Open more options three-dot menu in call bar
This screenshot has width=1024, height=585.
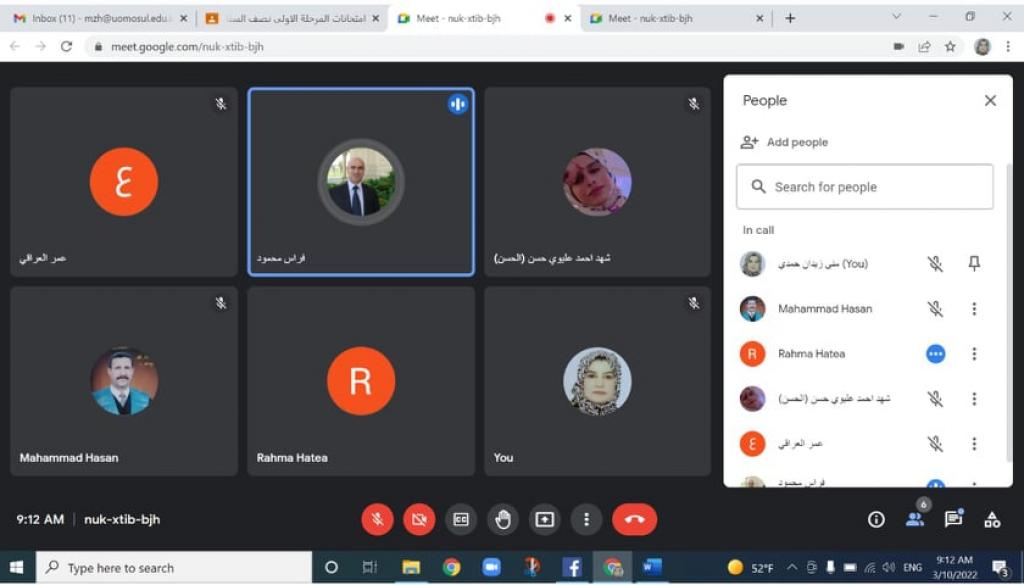[586, 519]
